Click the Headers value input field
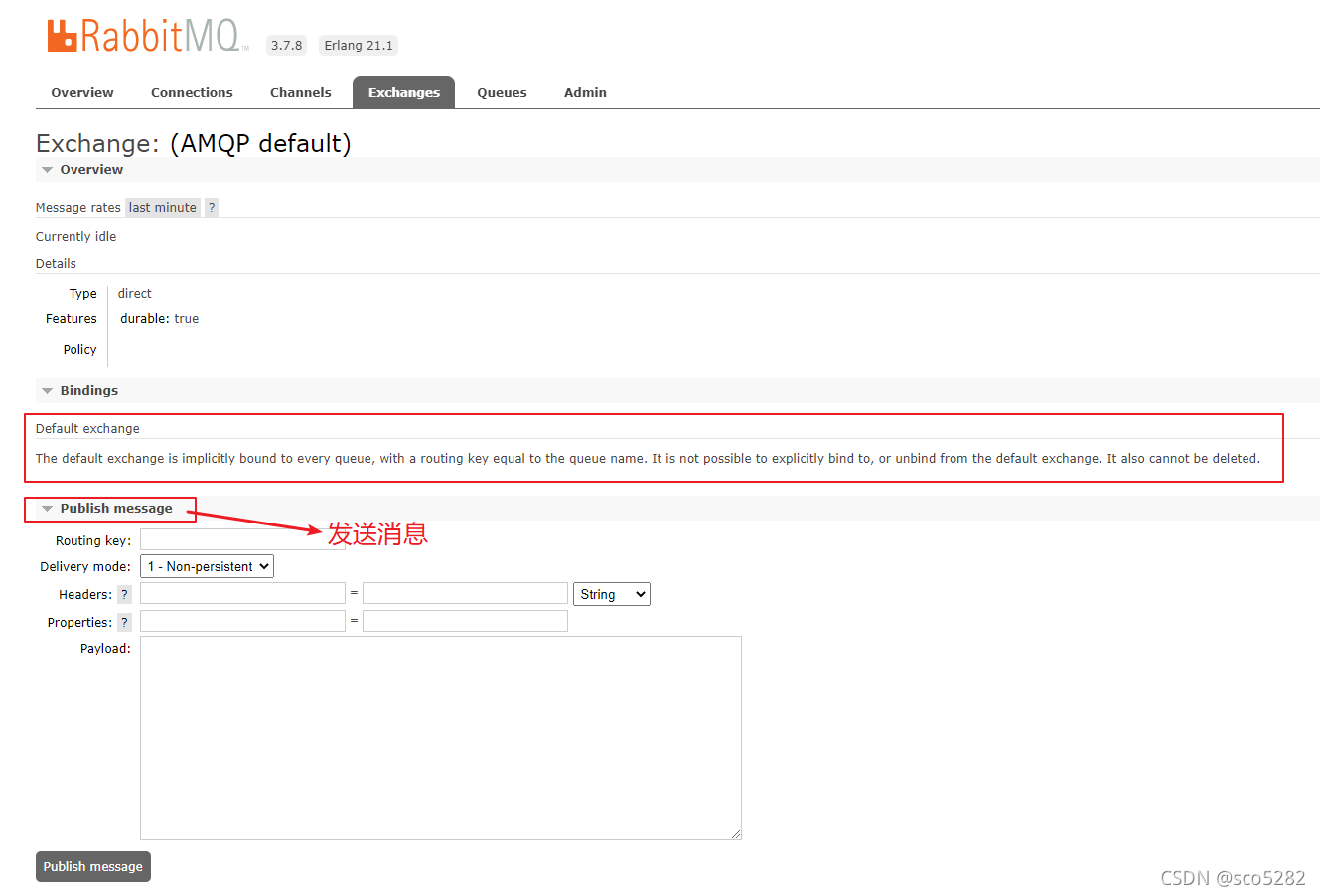 point(465,593)
